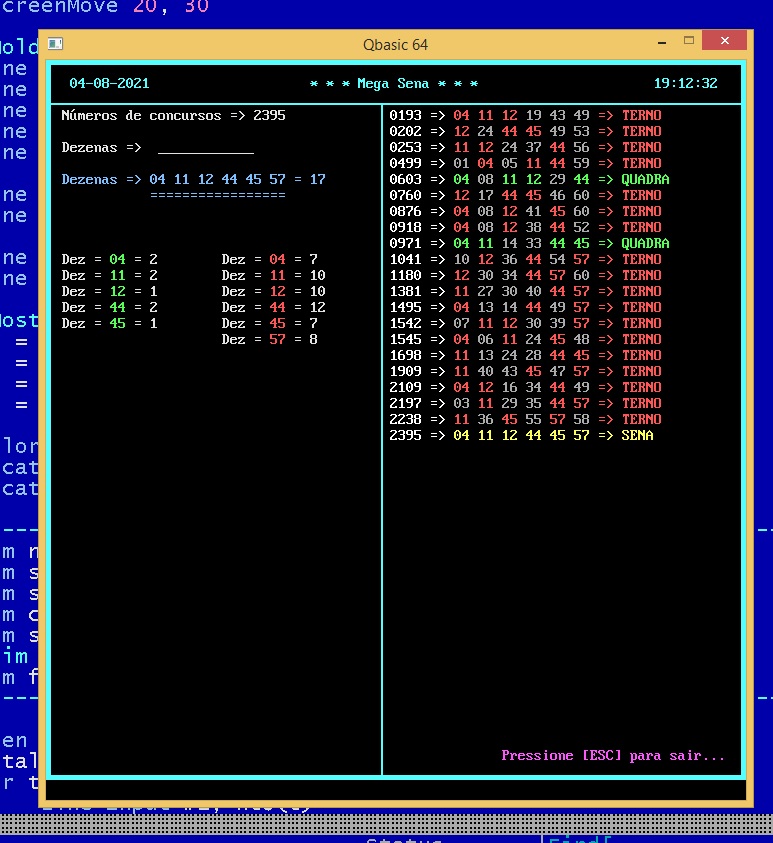Click the clock showing 19:12:32
The width and height of the screenshot is (773, 843).
[x=685, y=84]
